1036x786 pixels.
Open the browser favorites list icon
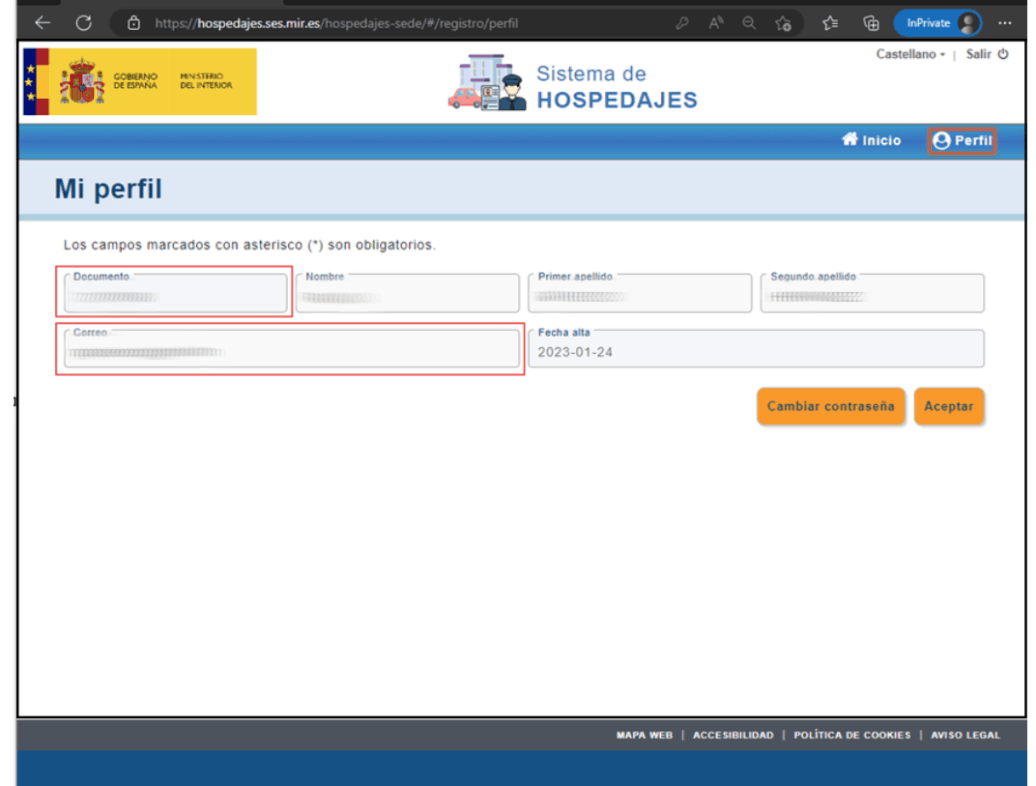pos(829,23)
